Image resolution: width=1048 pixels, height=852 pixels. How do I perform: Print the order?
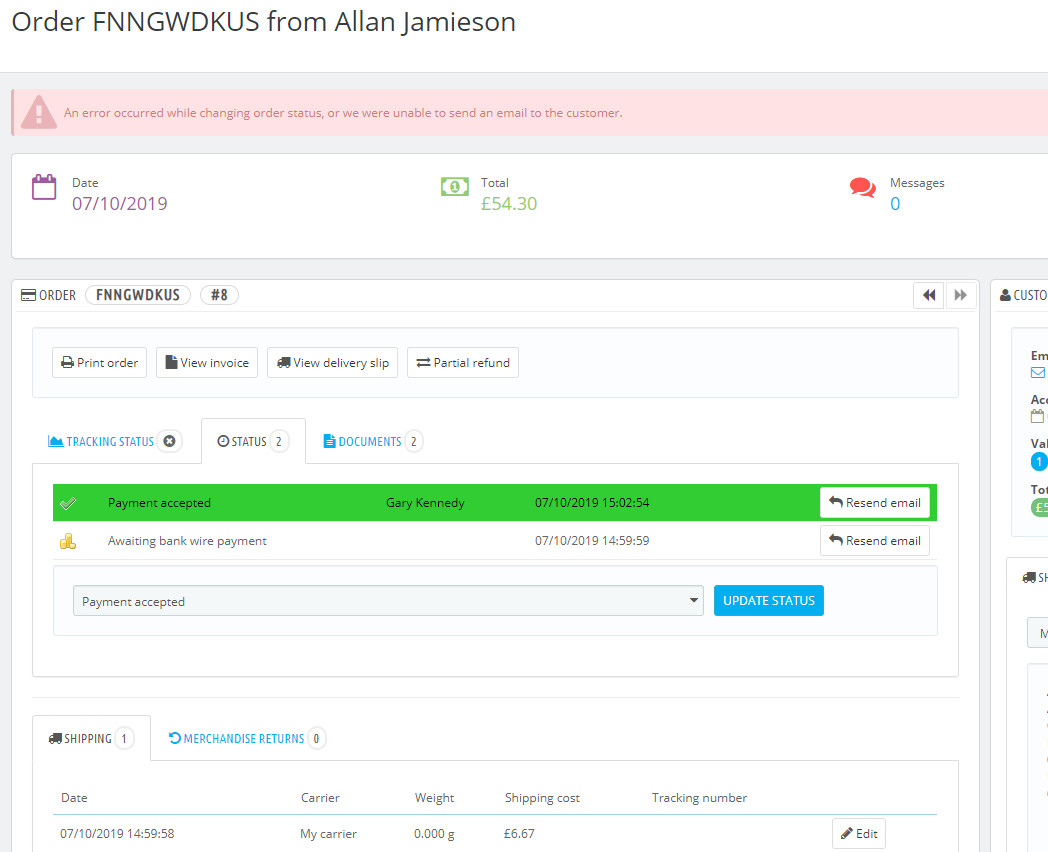[x=100, y=363]
